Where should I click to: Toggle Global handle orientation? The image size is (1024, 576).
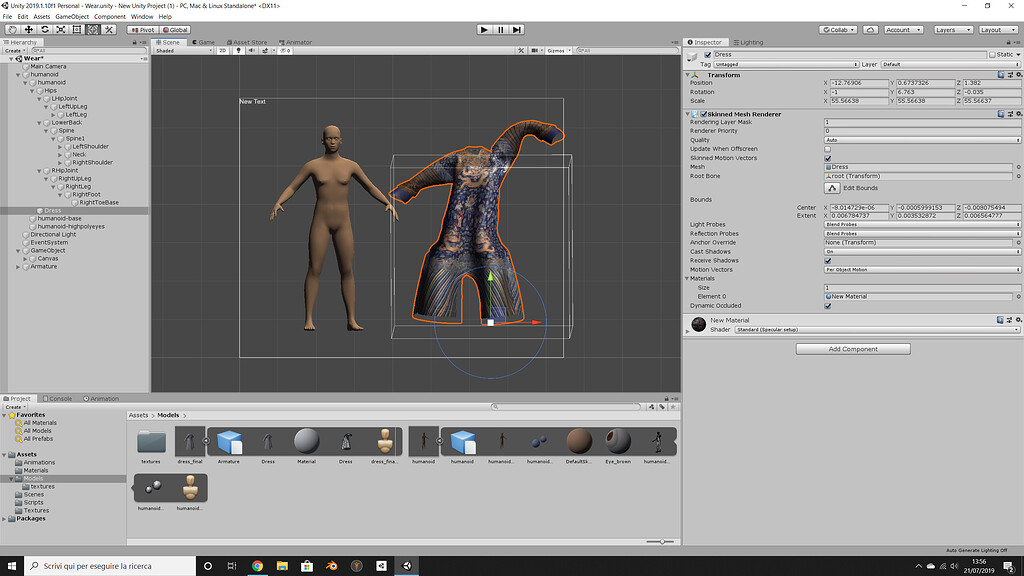pyautogui.click(x=173, y=29)
